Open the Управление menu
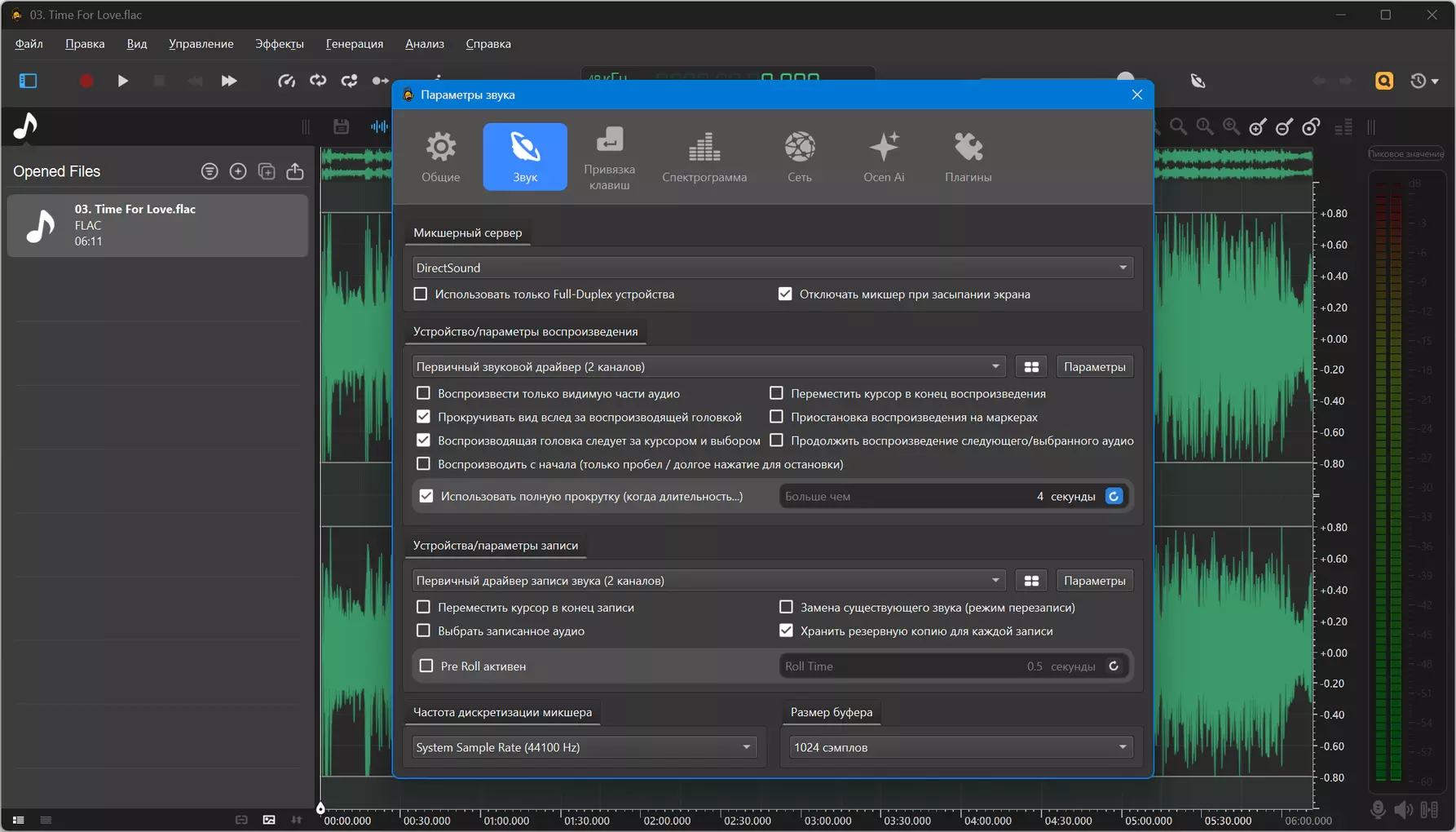Screen dimensions: 1456x832 tap(201, 44)
